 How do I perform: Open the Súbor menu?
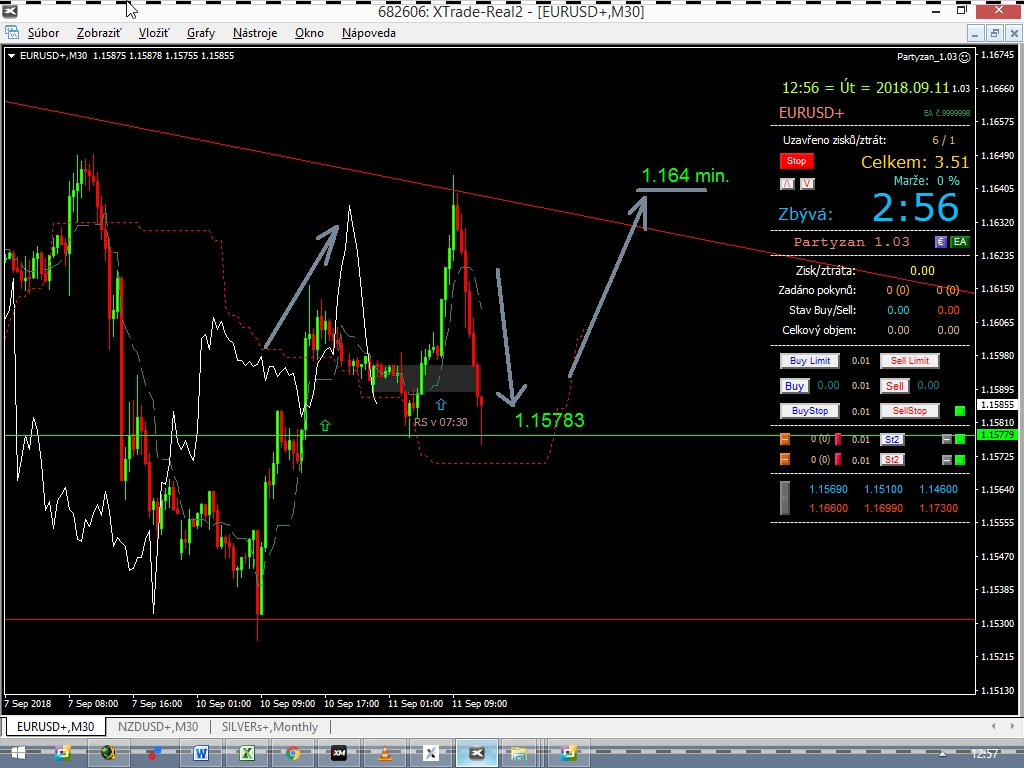coord(43,33)
